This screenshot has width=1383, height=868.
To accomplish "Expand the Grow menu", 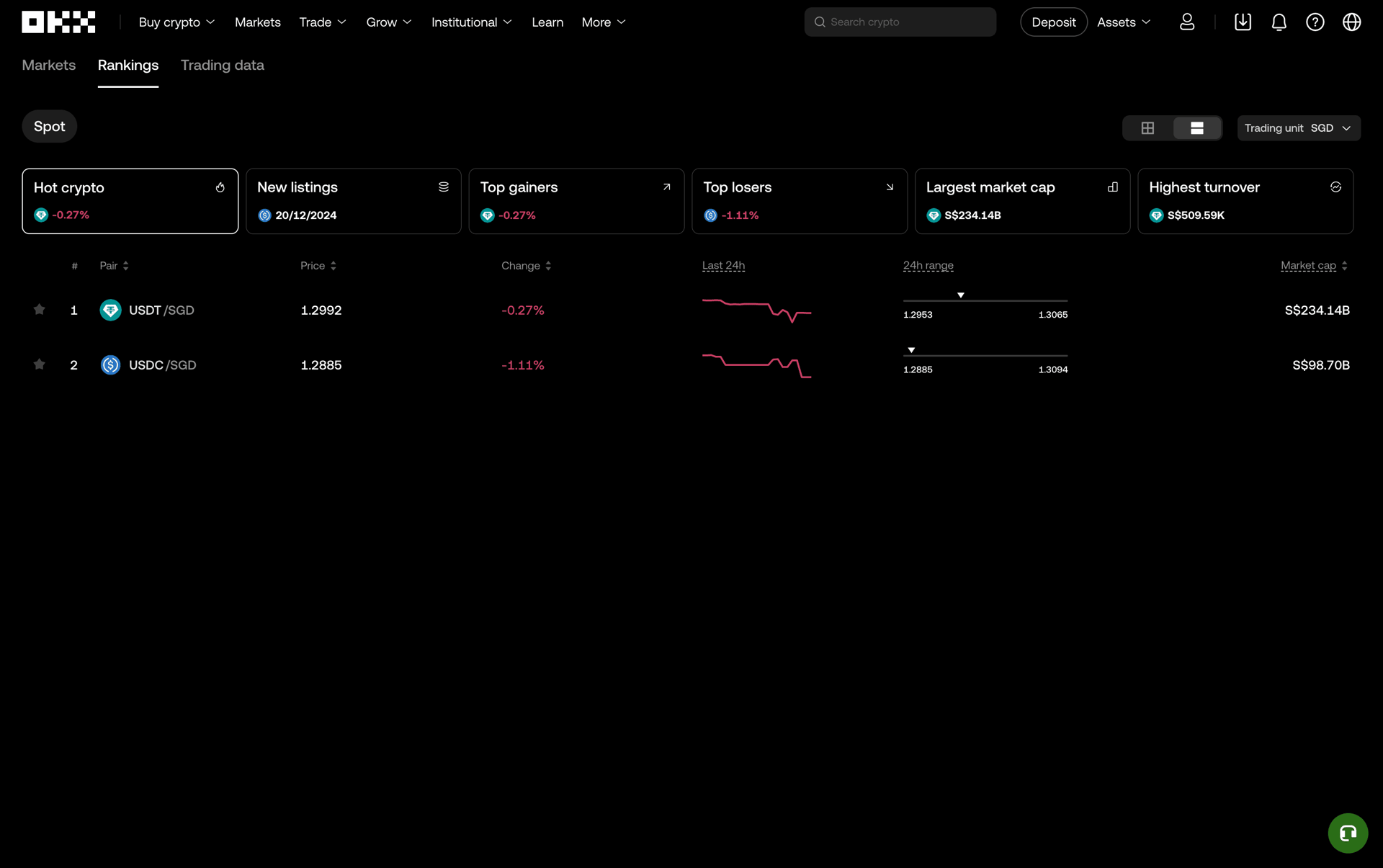I will point(389,22).
